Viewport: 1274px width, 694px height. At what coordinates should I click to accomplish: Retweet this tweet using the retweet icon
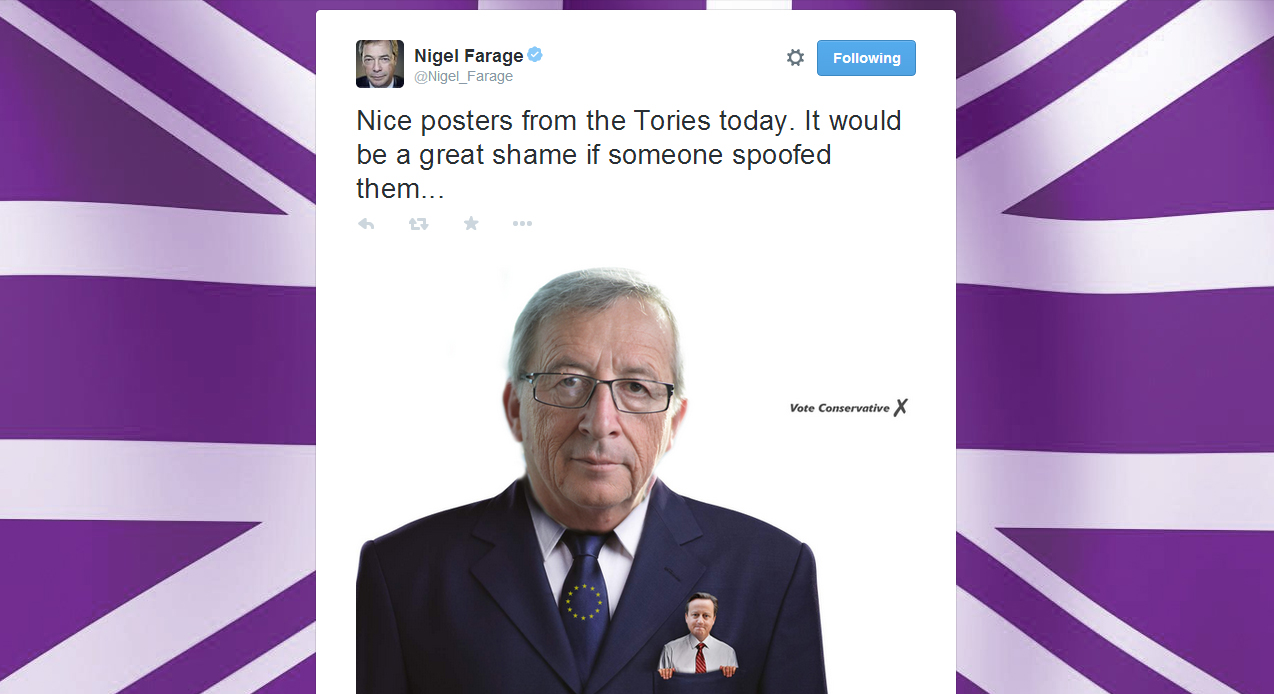tap(418, 224)
